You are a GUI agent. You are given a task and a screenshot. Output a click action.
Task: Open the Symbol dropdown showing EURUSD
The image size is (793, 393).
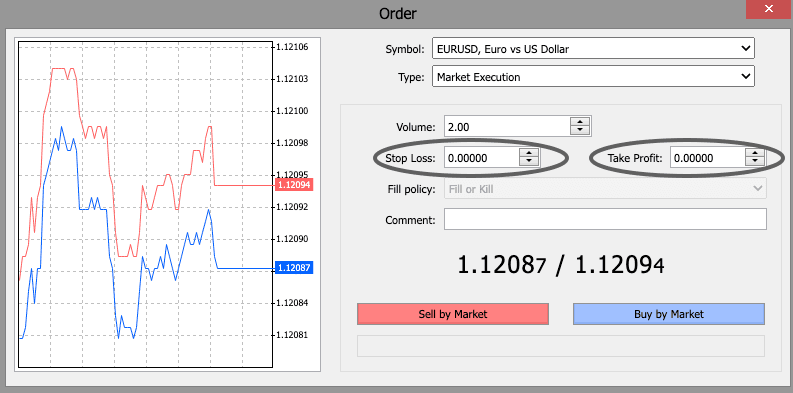click(593, 49)
